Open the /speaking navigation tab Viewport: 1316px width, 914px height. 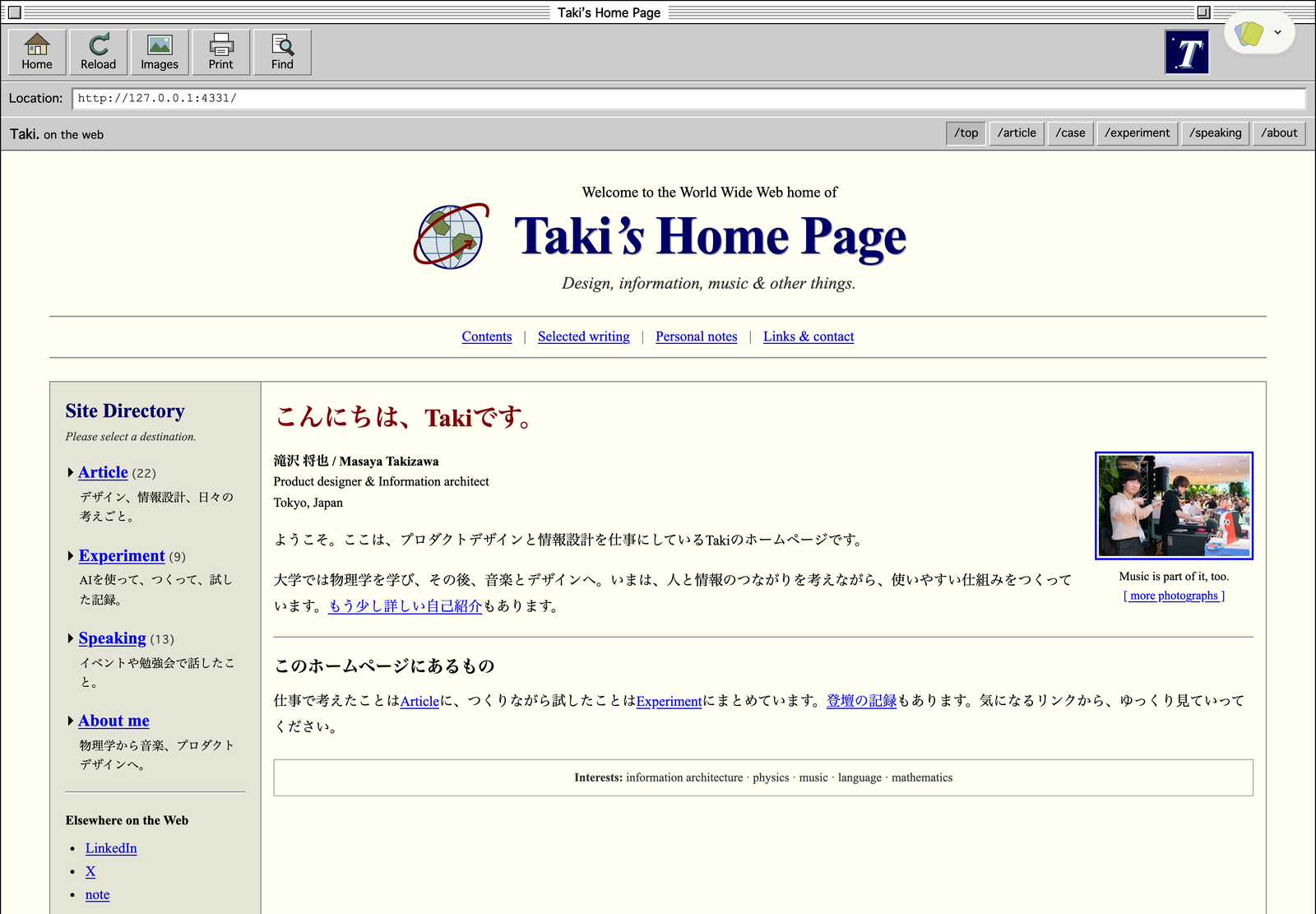[1215, 133]
